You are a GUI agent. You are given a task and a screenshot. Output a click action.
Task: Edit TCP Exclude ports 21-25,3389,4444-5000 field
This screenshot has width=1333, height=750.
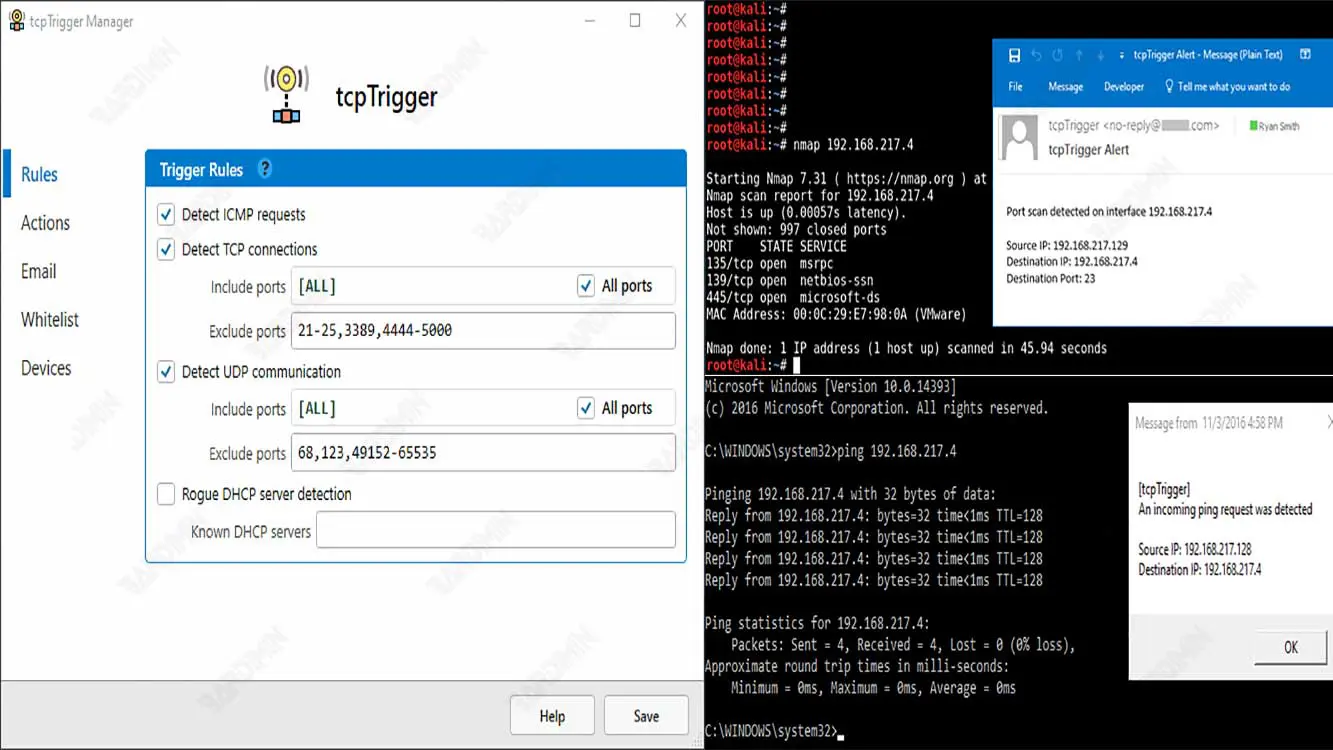[x=483, y=330]
